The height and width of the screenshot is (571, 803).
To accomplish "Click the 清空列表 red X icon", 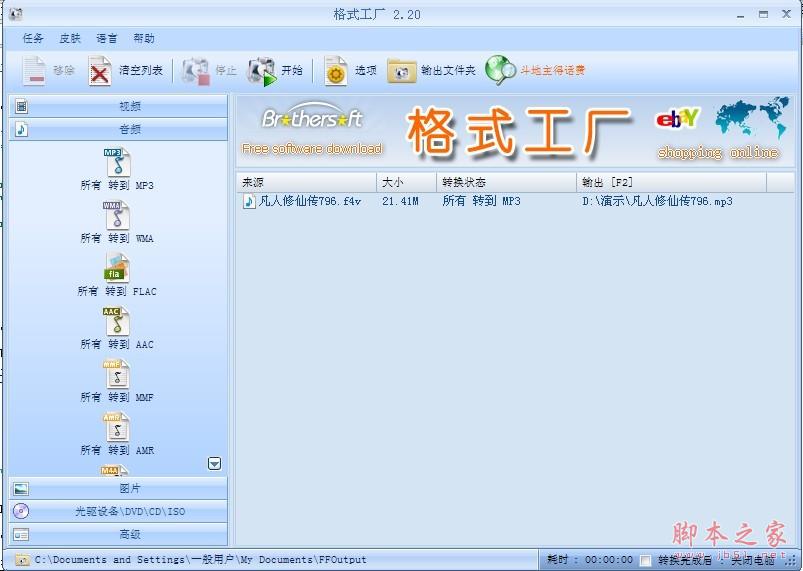I will (x=100, y=70).
